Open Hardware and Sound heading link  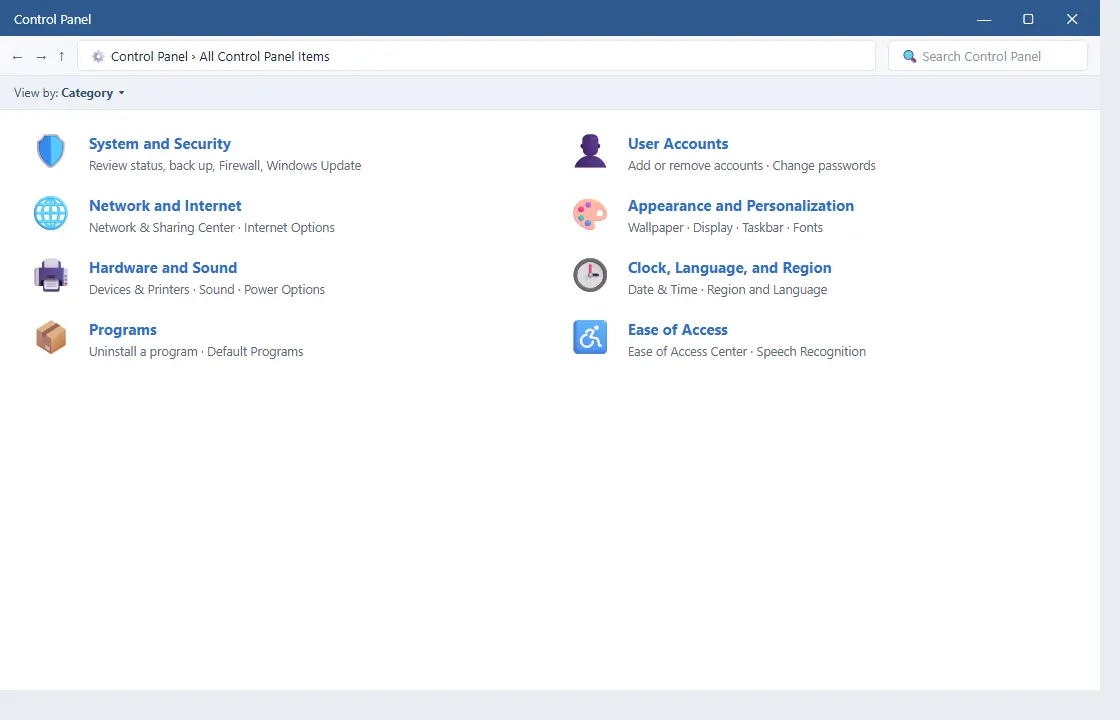click(163, 268)
